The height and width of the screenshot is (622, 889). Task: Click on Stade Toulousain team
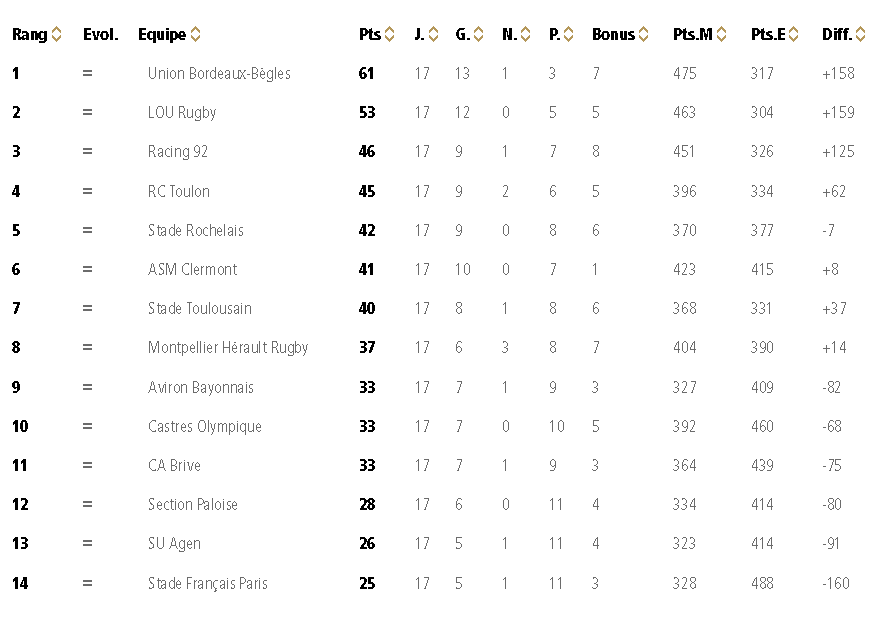coord(200,309)
